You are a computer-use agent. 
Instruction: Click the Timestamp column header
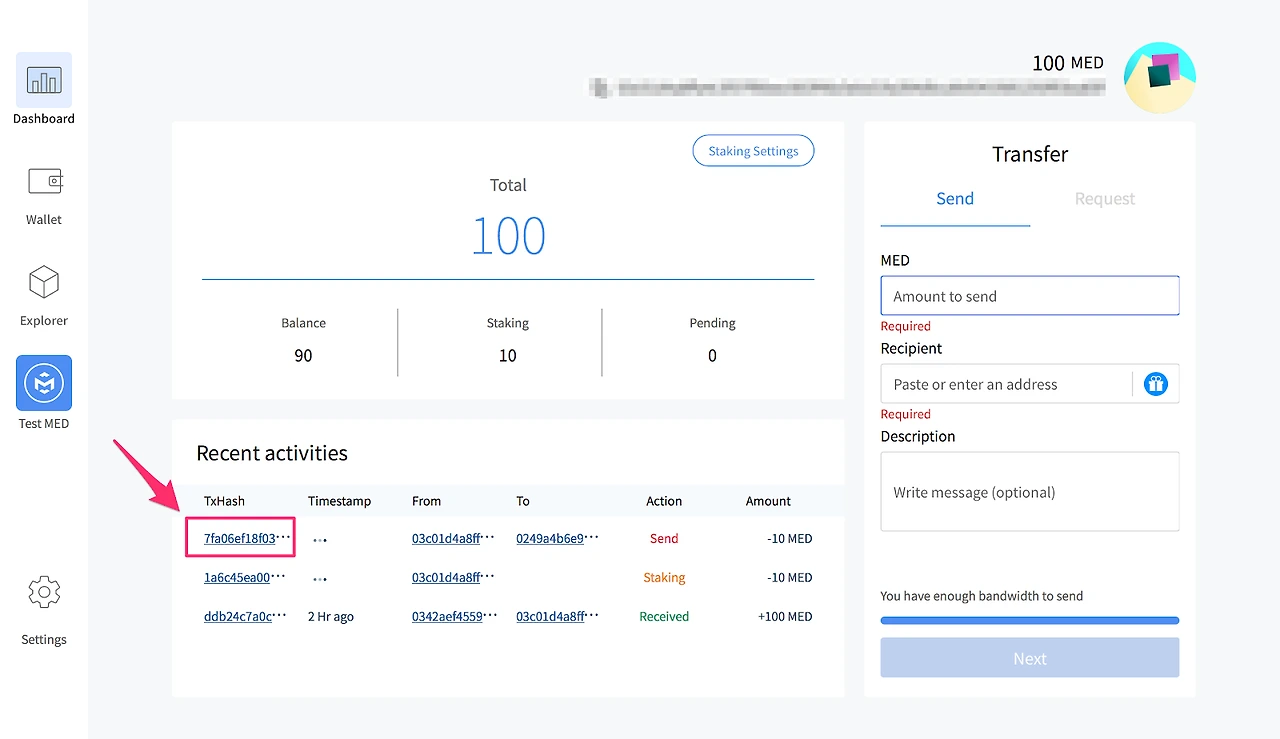(339, 501)
